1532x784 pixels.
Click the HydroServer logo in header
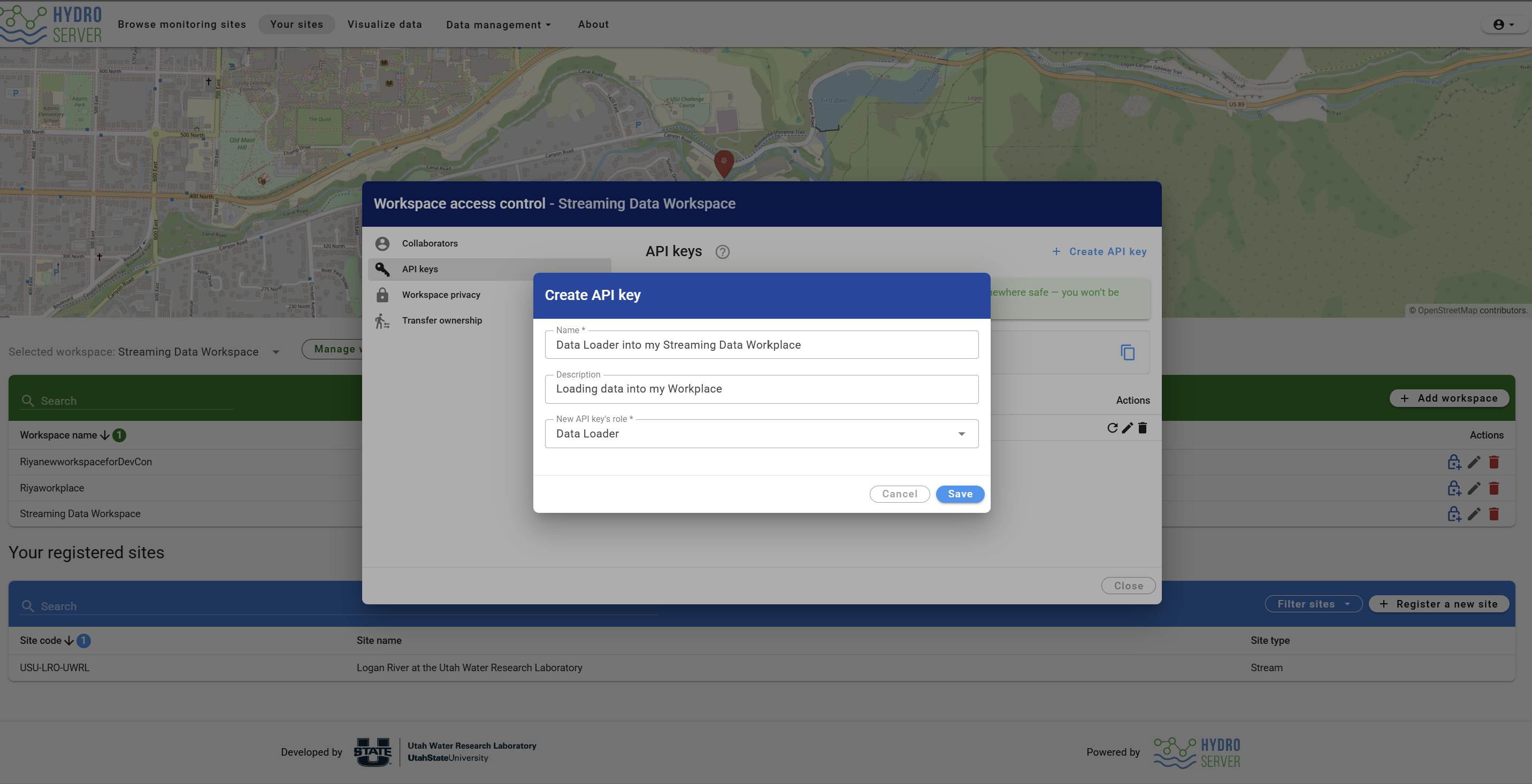click(51, 25)
